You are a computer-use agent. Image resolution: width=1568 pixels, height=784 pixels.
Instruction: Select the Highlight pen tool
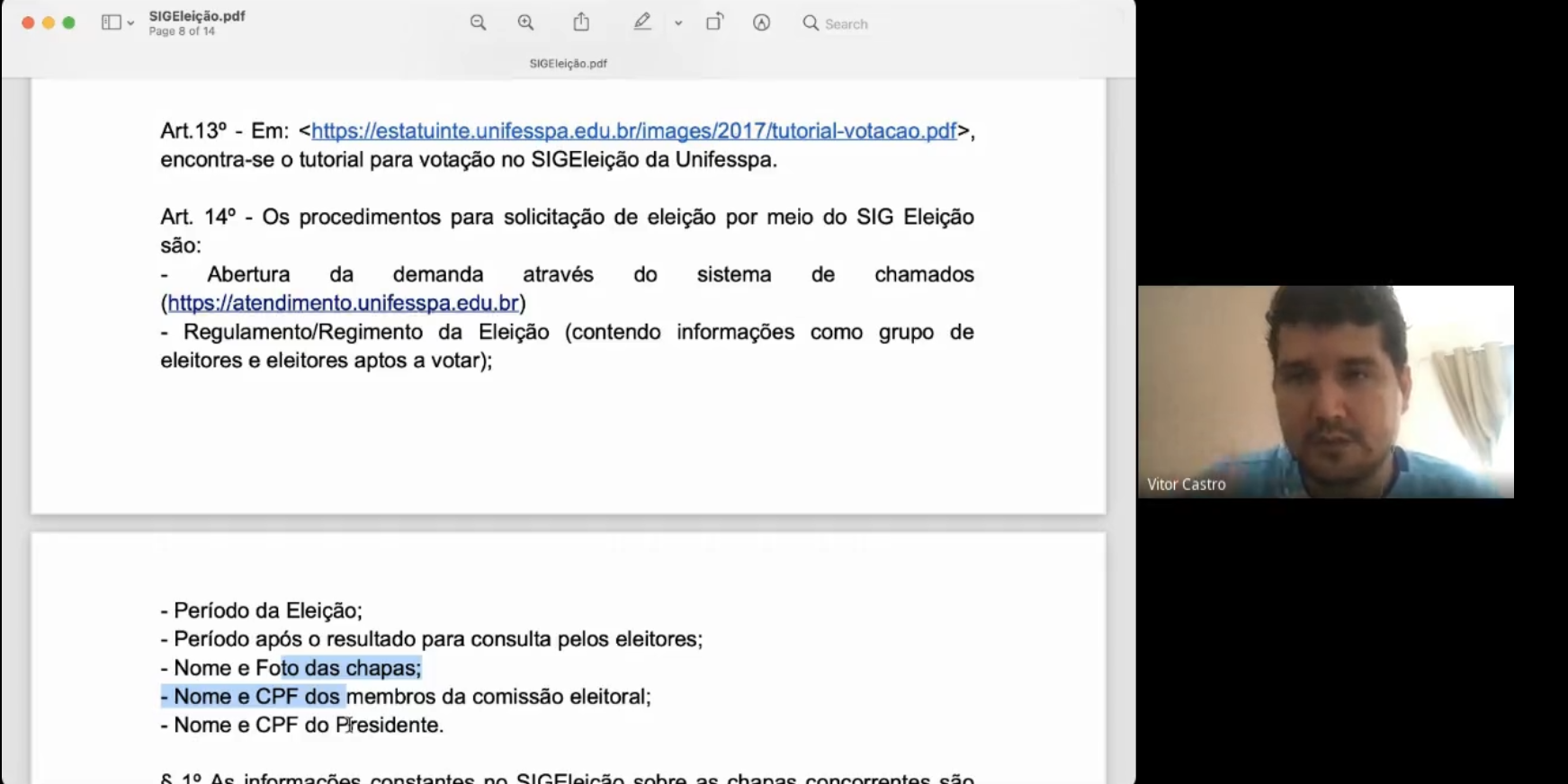tap(642, 22)
